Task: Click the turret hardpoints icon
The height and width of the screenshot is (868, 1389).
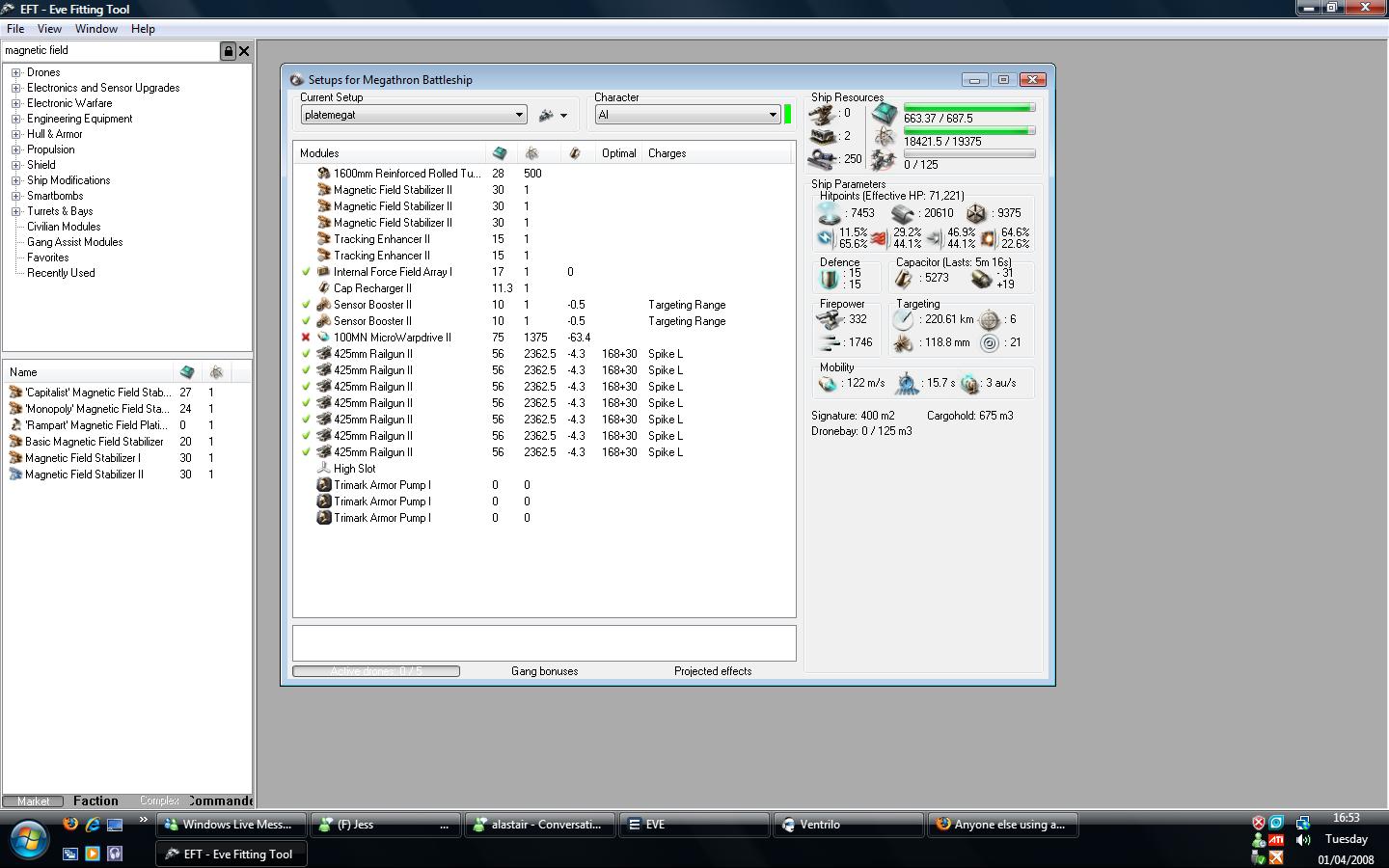Action: click(x=823, y=115)
